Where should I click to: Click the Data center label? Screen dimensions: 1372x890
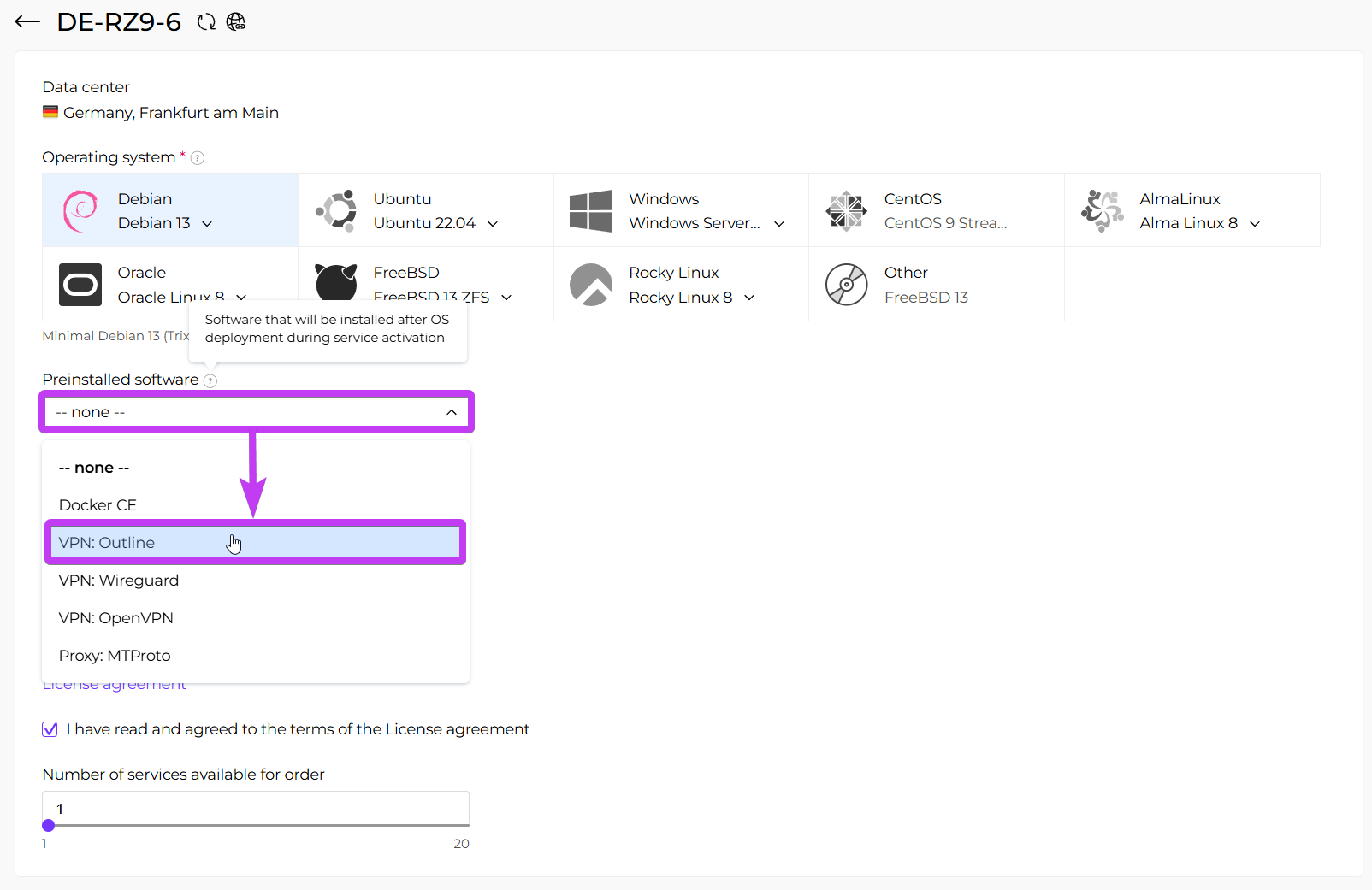pyautogui.click(x=86, y=87)
